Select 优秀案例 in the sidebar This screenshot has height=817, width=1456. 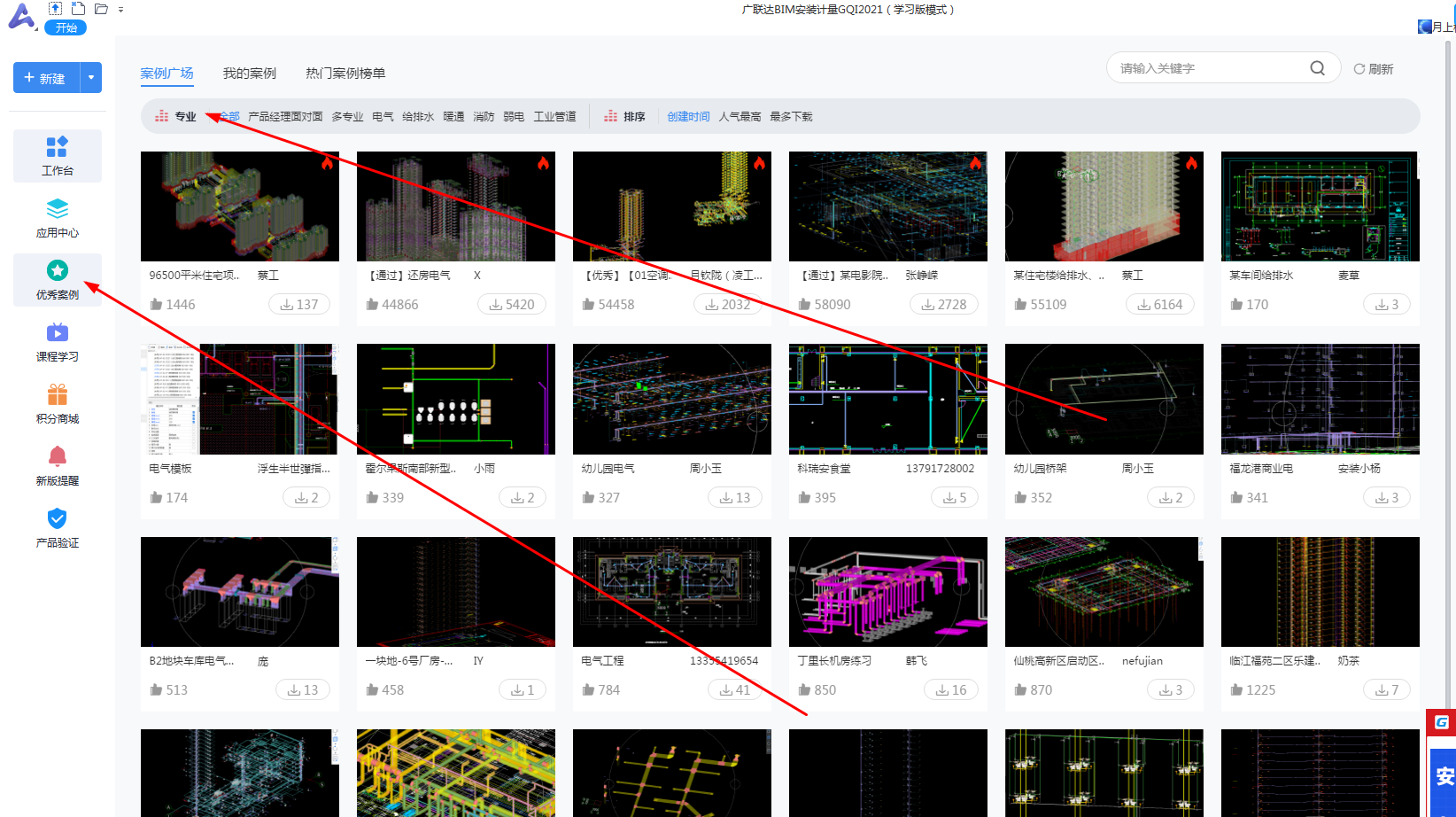(x=58, y=280)
